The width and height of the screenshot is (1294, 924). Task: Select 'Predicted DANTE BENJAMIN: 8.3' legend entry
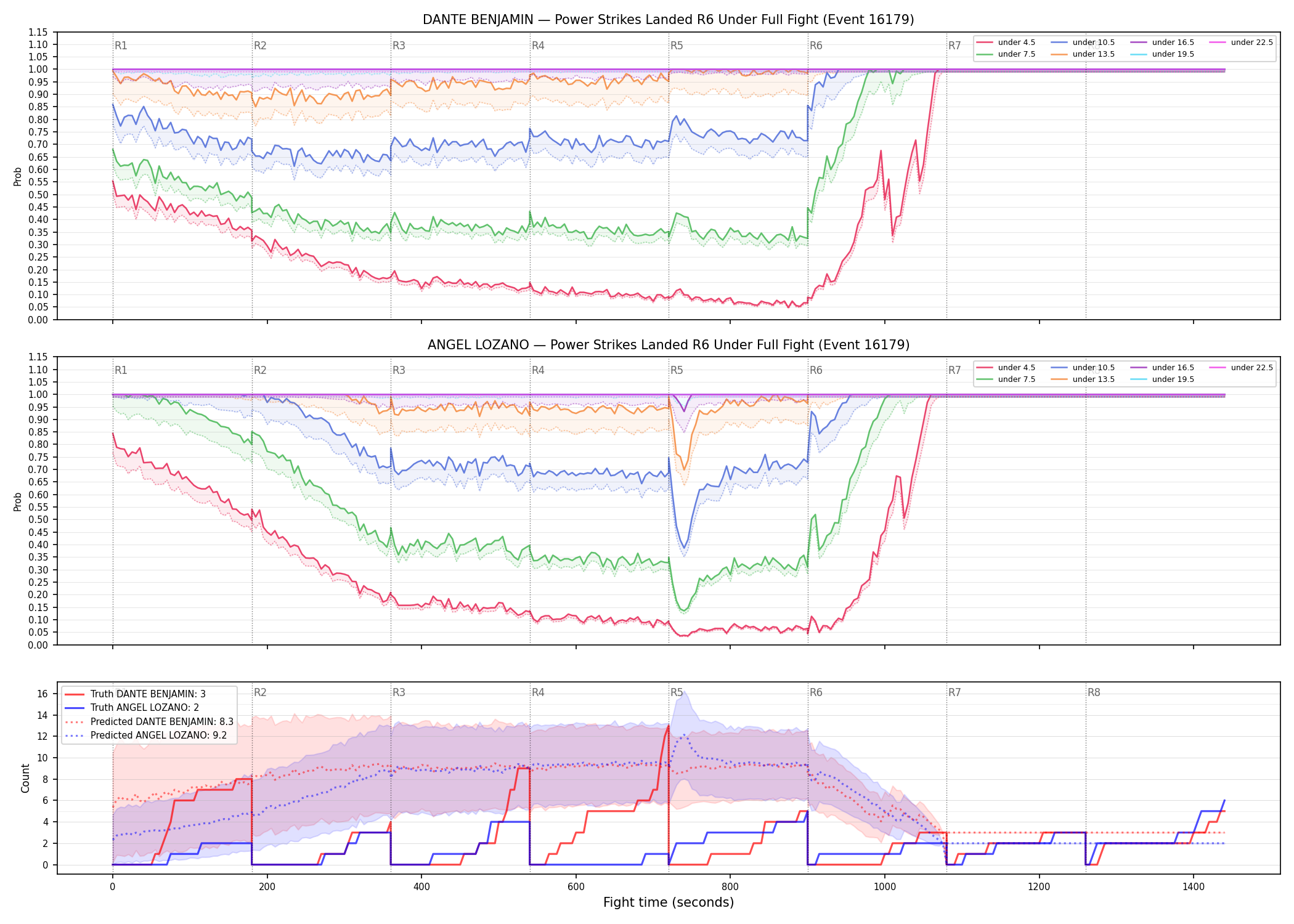pyautogui.click(x=149, y=722)
